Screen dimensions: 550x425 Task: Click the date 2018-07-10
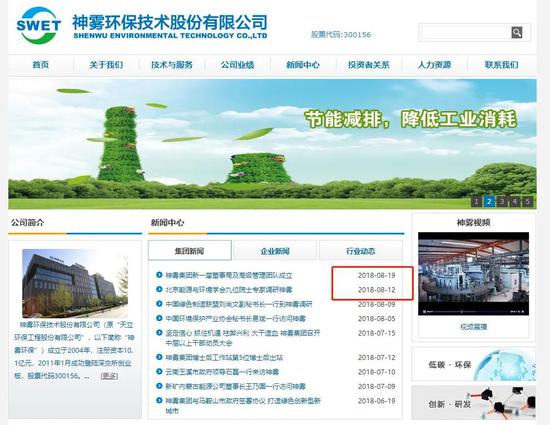click(x=377, y=372)
